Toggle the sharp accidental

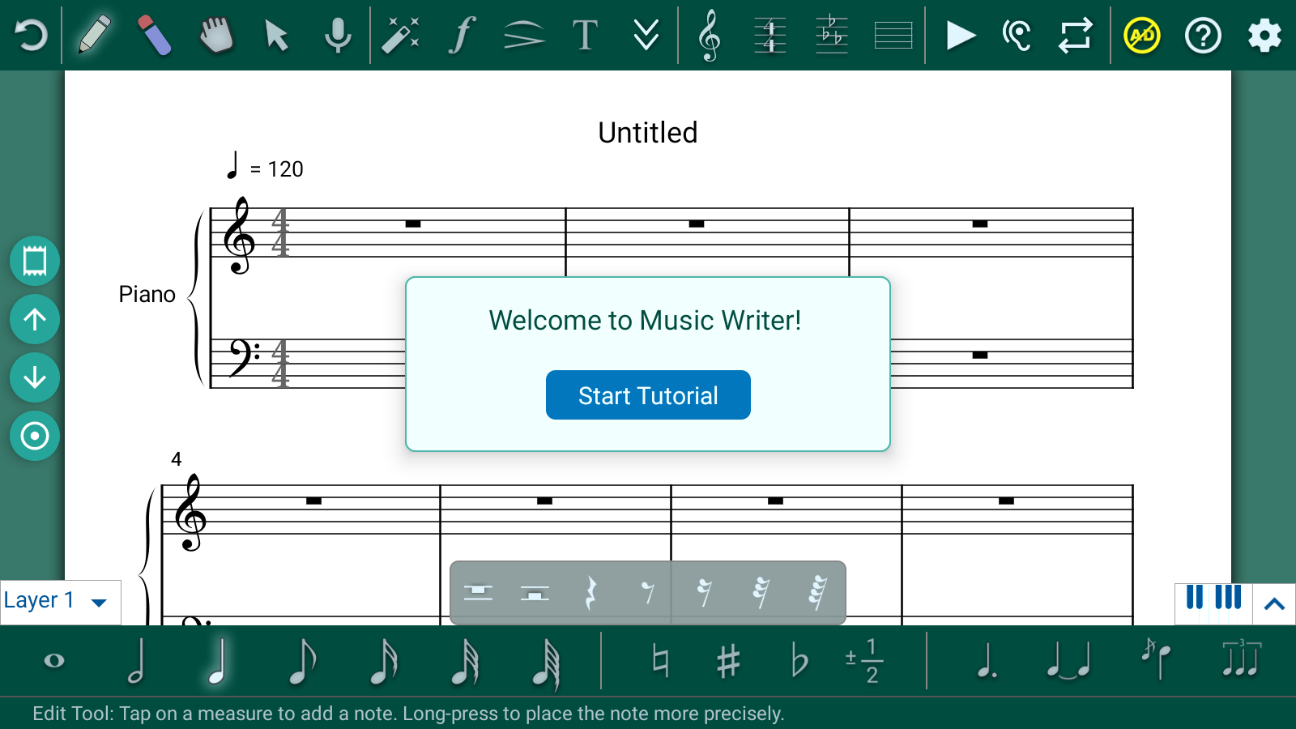pyautogui.click(x=728, y=661)
